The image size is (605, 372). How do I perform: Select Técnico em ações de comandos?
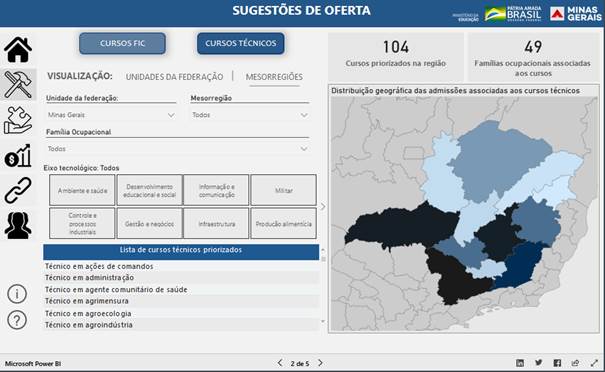click(99, 266)
